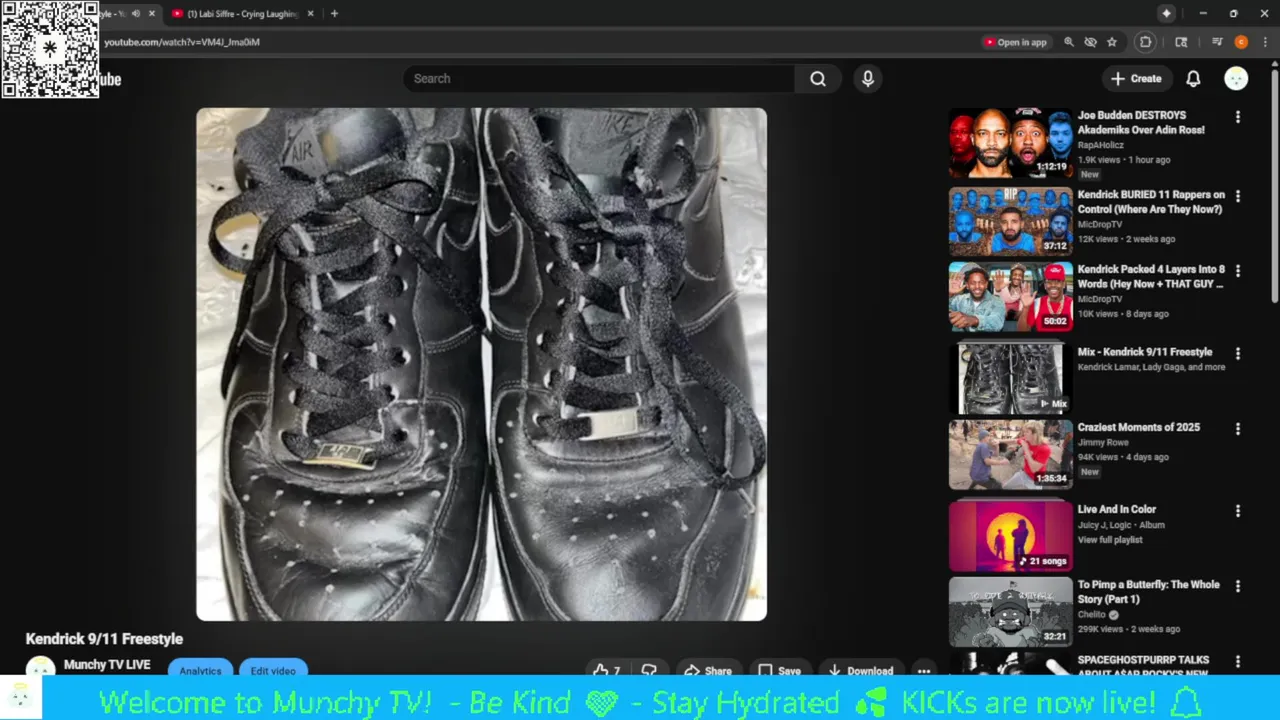Open YouTube notifications bell
This screenshot has width=1280, height=720.
coord(1193,79)
